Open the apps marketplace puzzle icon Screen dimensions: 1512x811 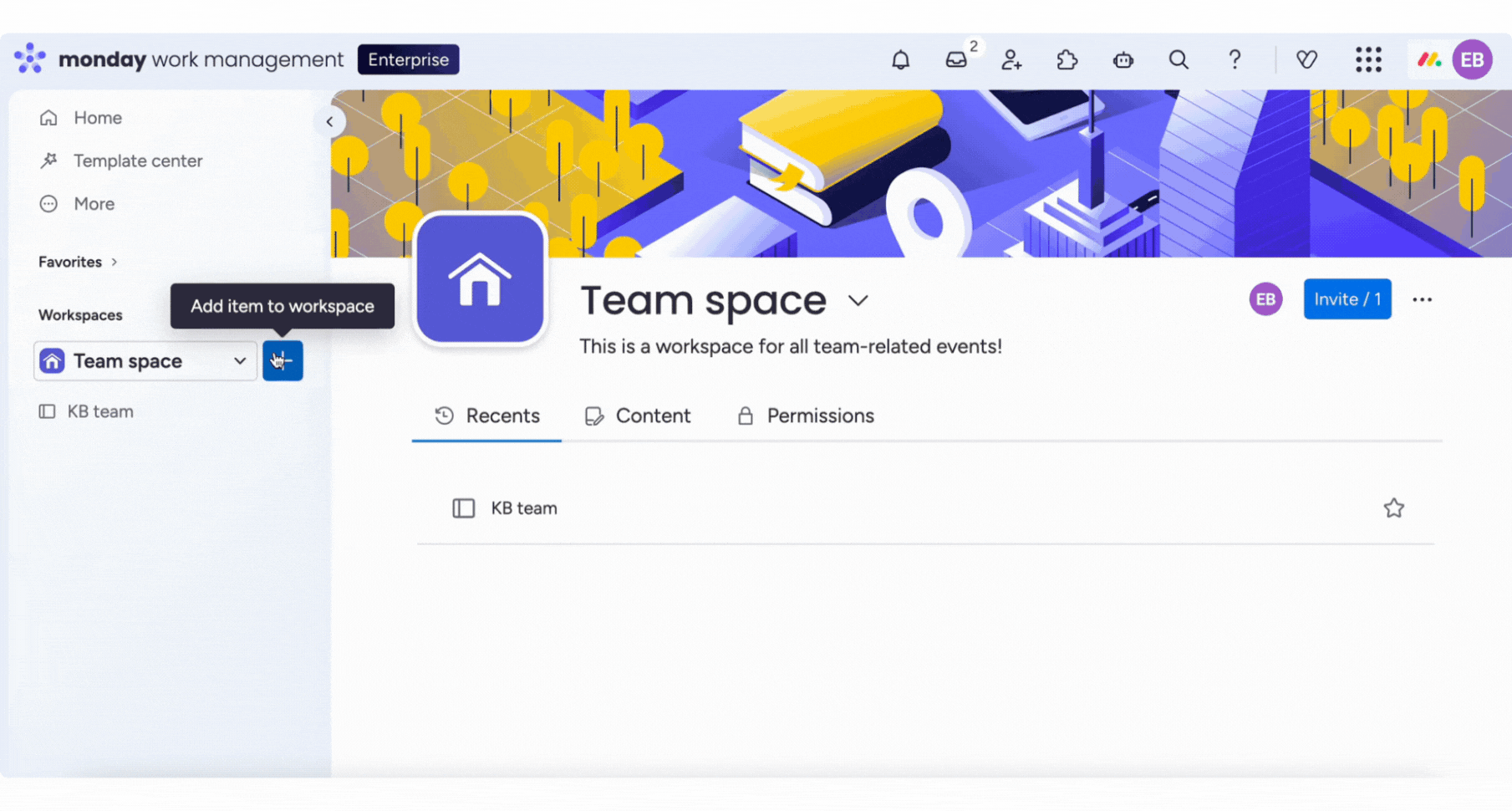click(x=1067, y=59)
